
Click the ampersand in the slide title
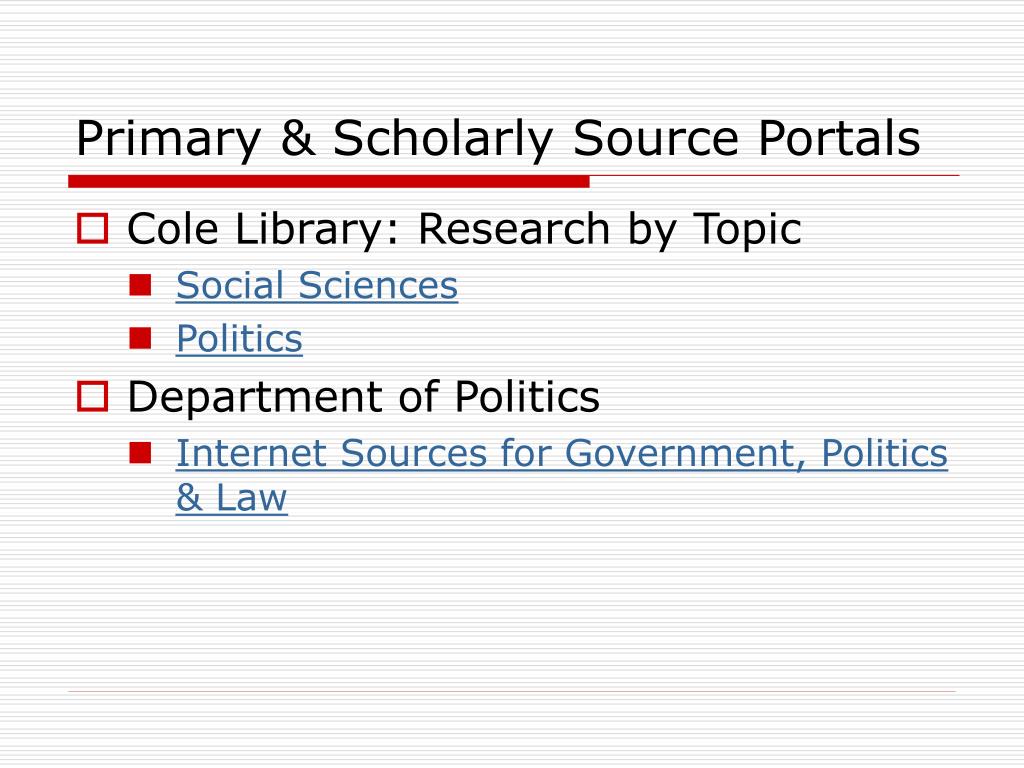pyautogui.click(x=297, y=138)
